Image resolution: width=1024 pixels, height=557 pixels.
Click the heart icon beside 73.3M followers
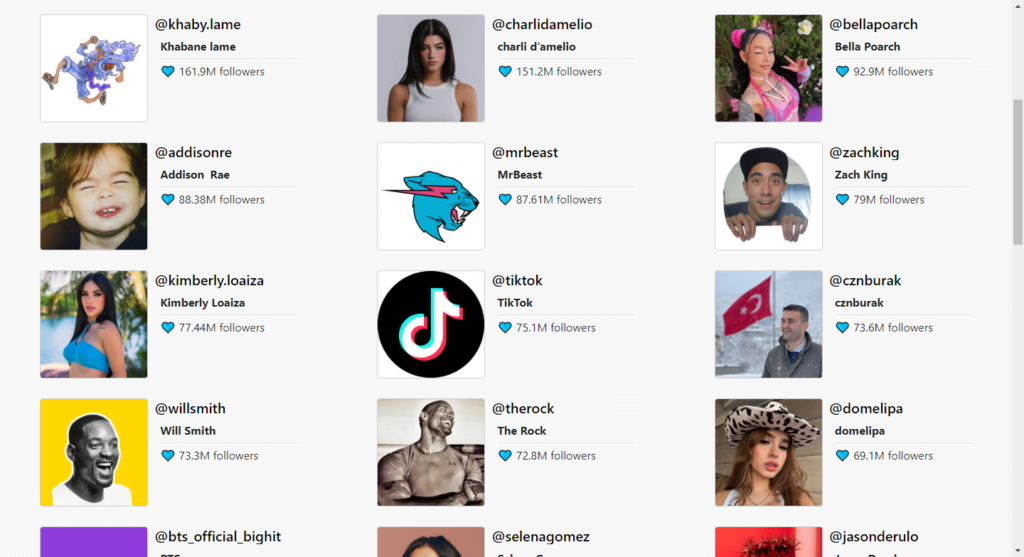(168, 455)
